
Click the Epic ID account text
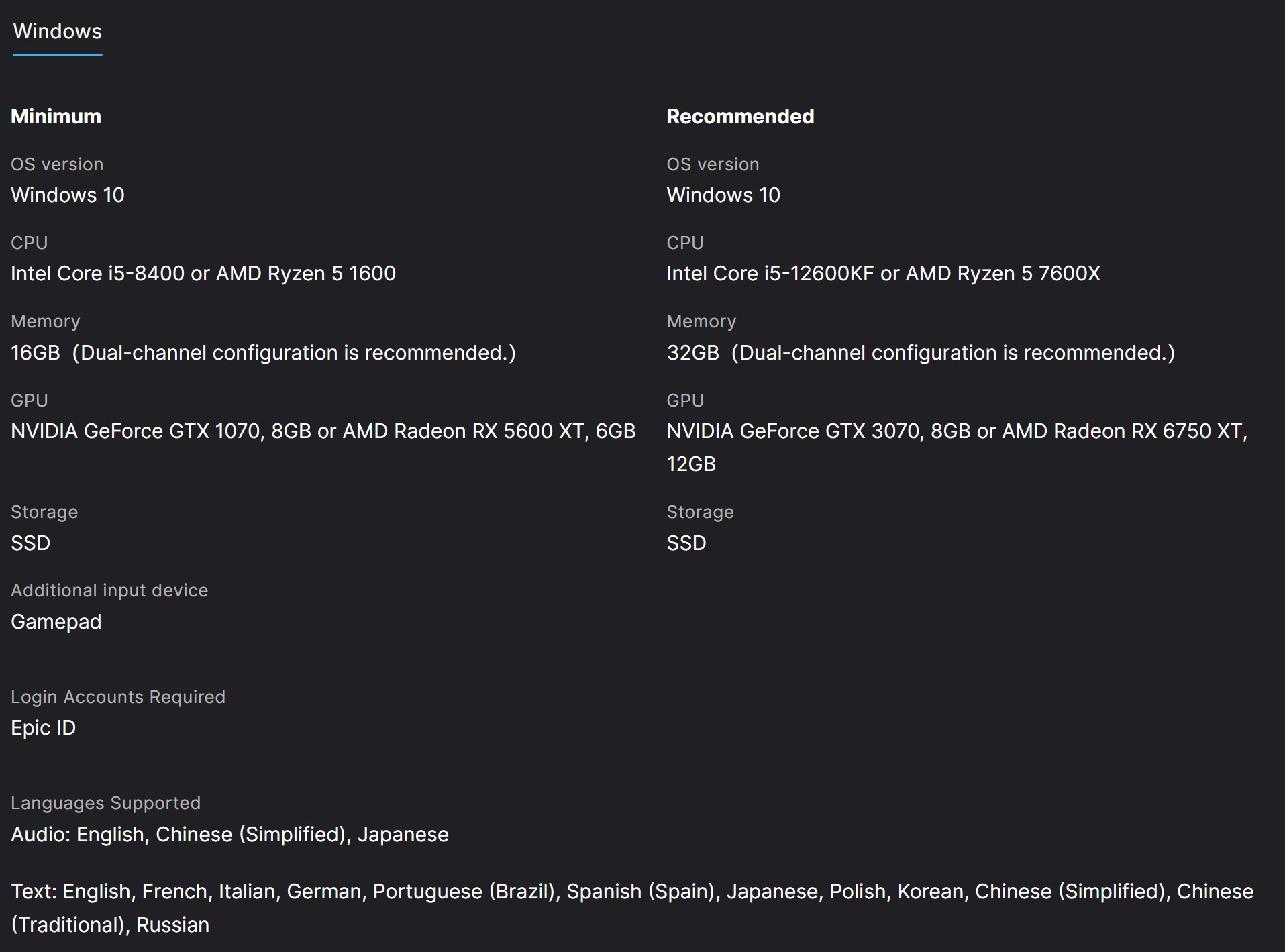[x=43, y=728]
